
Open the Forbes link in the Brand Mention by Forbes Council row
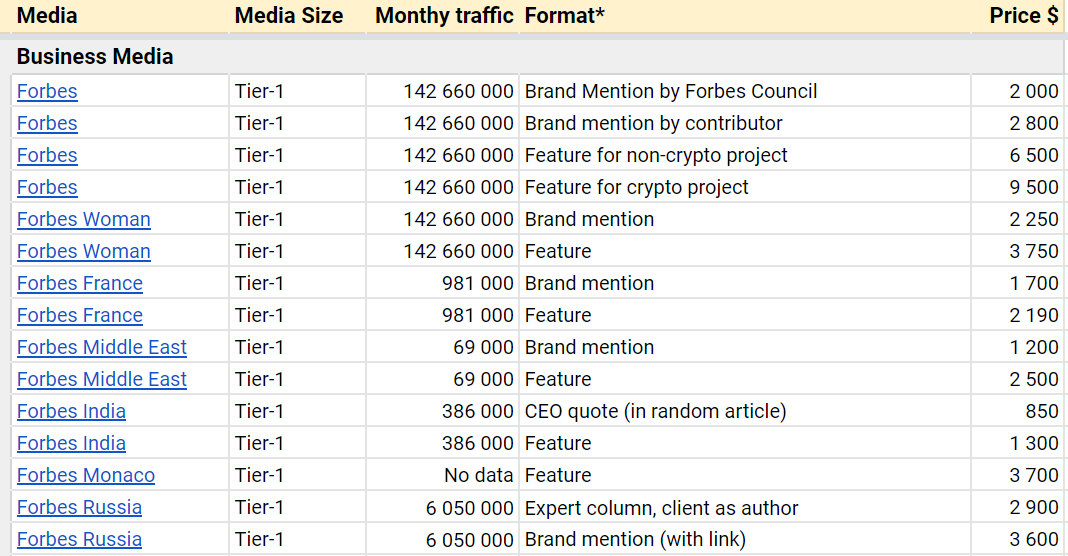(x=47, y=91)
